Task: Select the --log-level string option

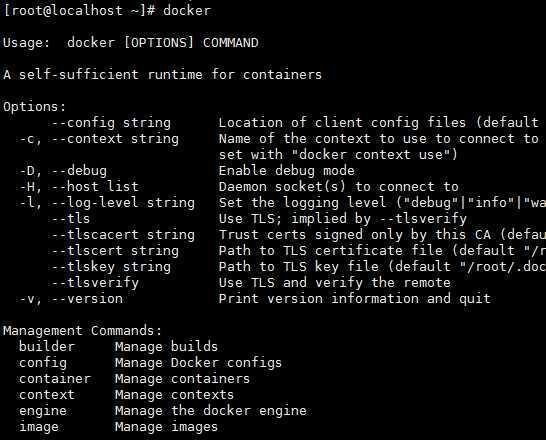Action: click(x=123, y=203)
